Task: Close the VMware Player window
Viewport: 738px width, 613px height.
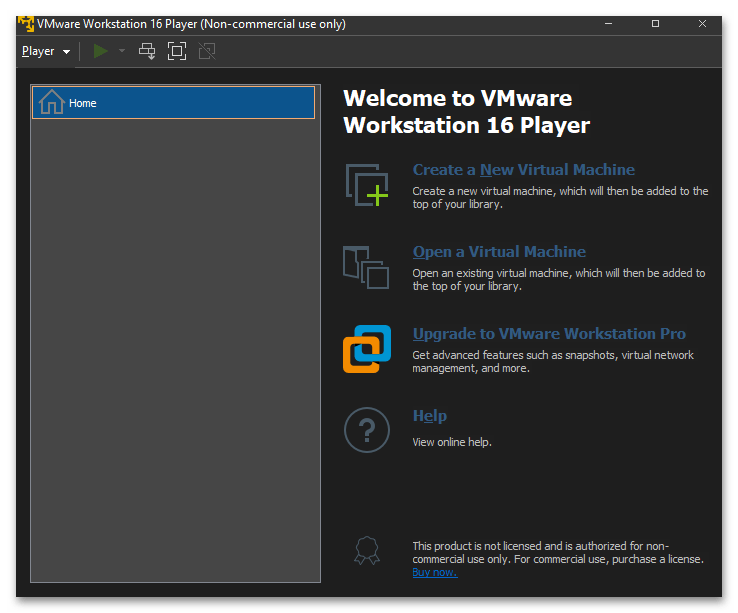Action: click(702, 24)
